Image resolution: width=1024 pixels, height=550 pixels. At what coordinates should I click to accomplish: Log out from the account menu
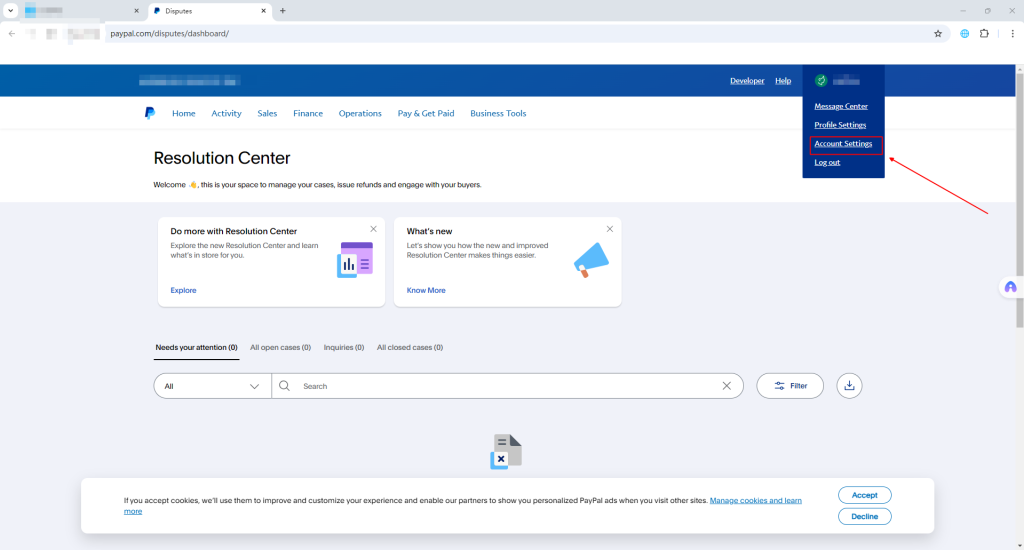pyautogui.click(x=827, y=162)
